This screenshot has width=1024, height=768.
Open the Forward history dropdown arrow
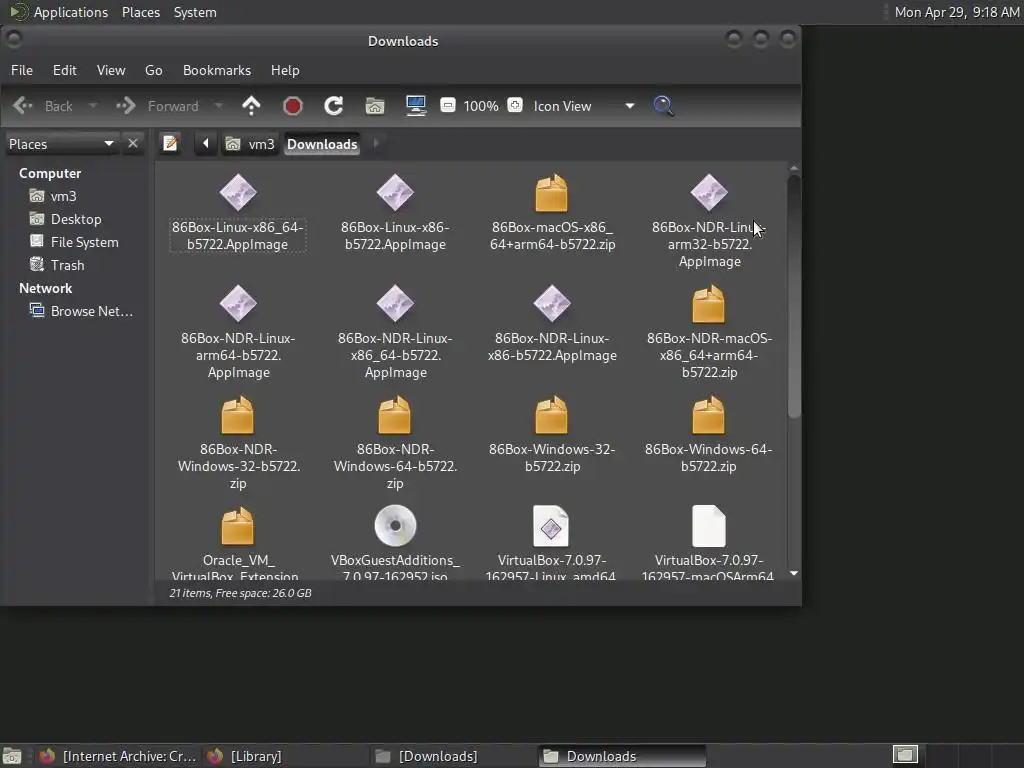click(x=219, y=106)
